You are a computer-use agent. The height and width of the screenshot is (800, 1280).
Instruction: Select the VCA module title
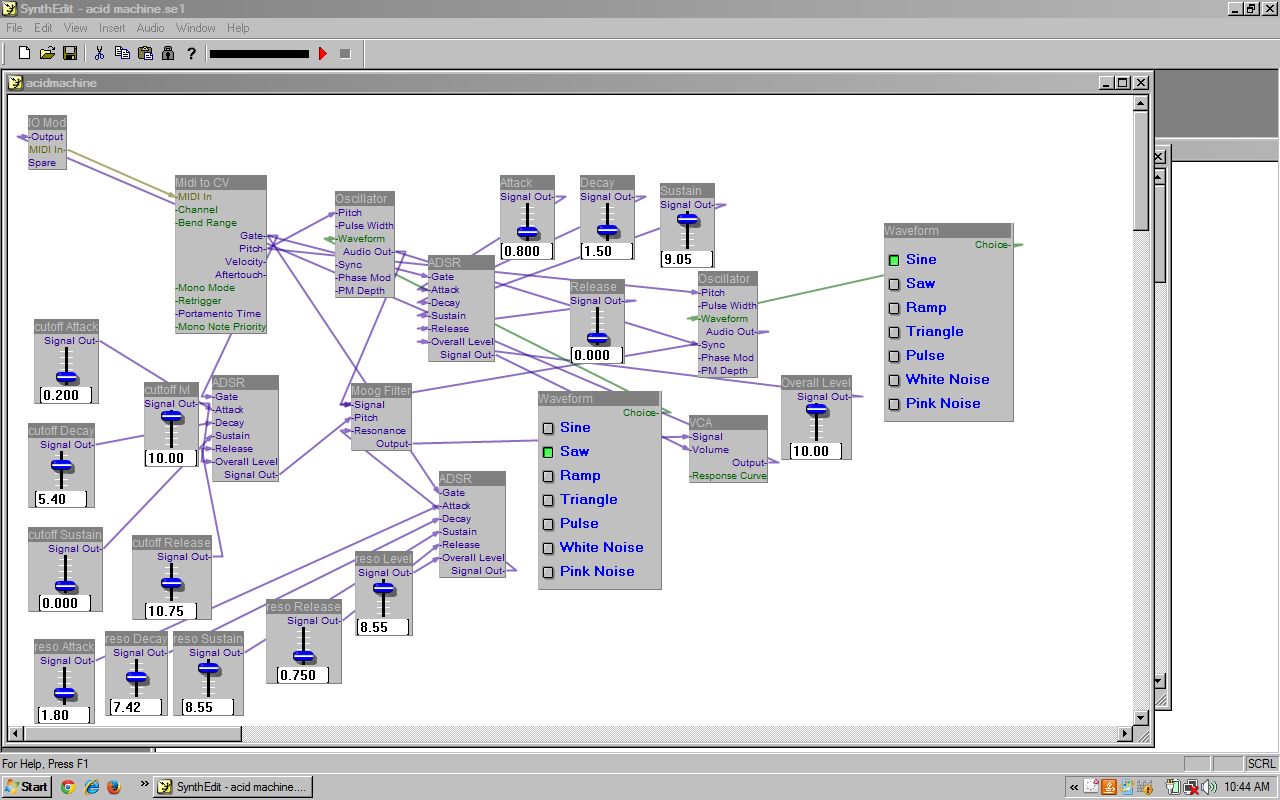click(728, 423)
